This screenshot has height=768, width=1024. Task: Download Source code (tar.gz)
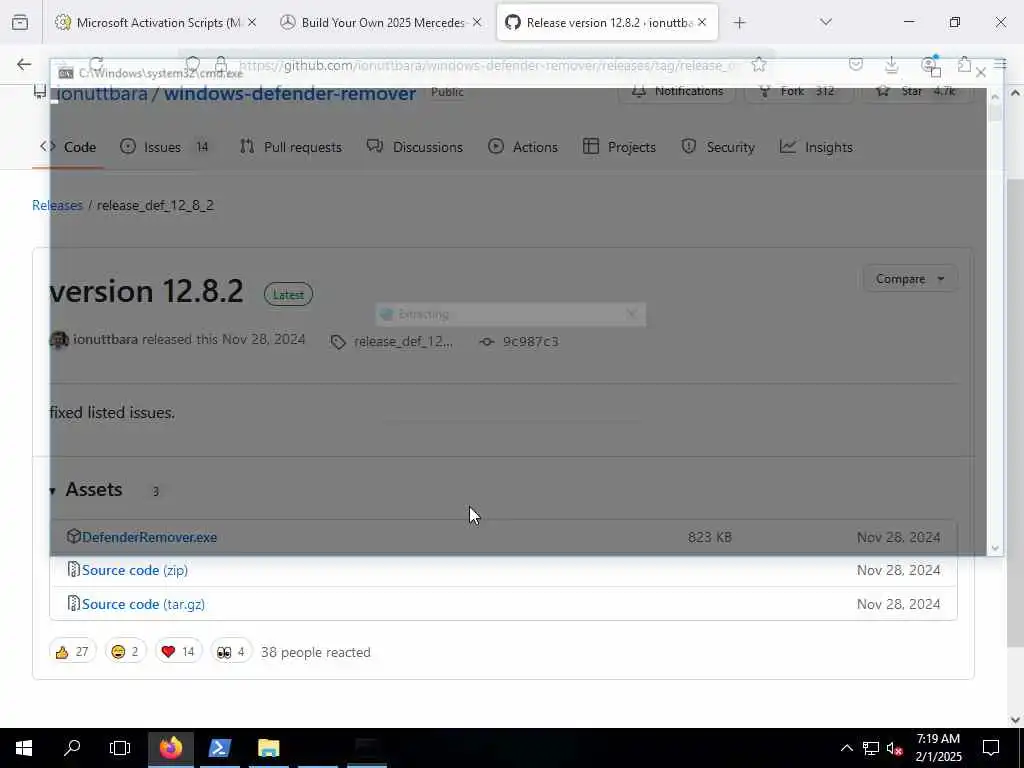coord(144,604)
